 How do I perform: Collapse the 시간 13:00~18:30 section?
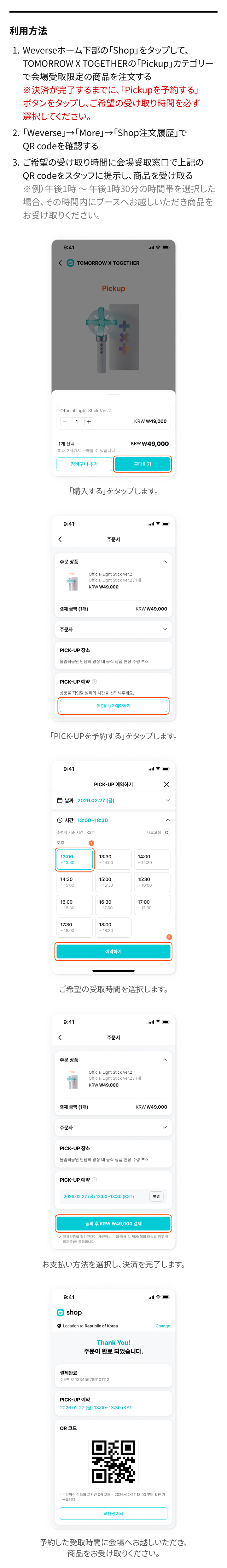click(x=168, y=820)
